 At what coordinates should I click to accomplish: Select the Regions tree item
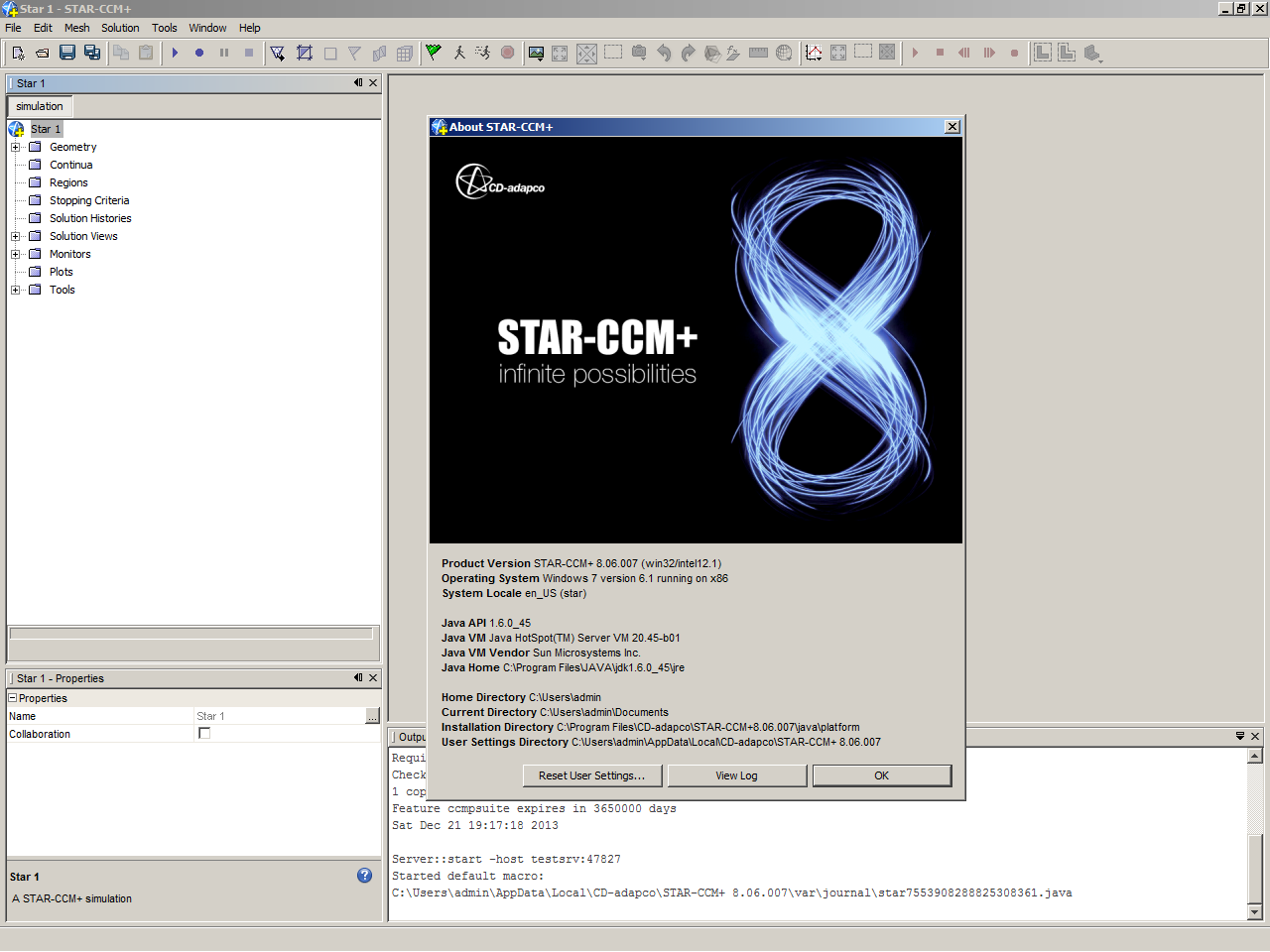pos(68,182)
